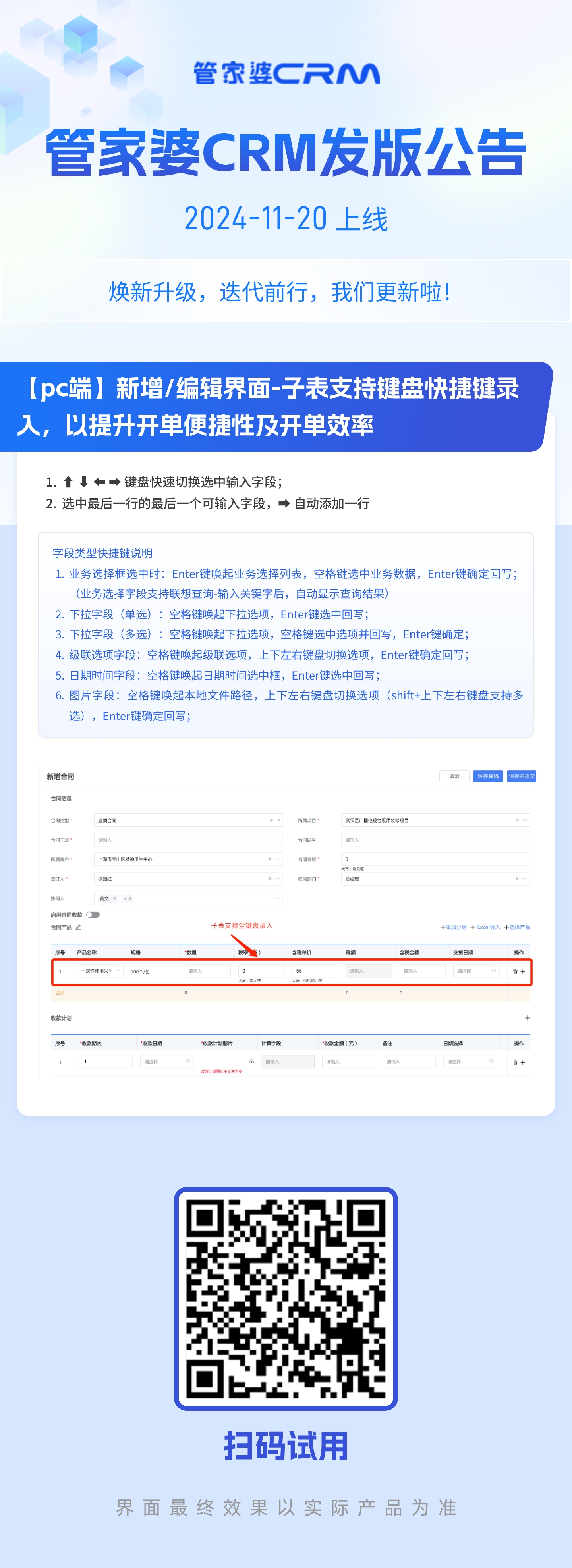Viewport: 572px width, 1568px height.
Task: Toggle the 启用合同收款 switch
Action: click(93, 915)
